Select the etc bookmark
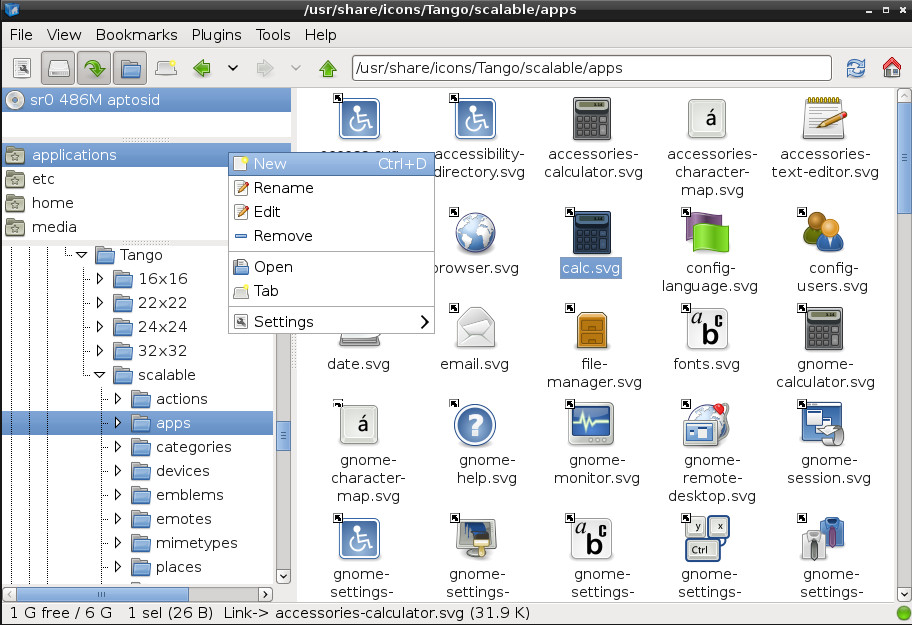 pyautogui.click(x=115, y=179)
